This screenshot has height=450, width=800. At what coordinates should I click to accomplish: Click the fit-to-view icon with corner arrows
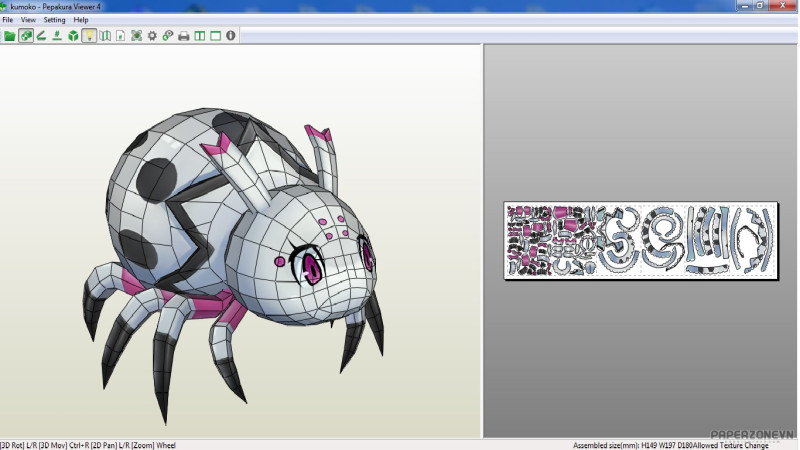point(136,36)
